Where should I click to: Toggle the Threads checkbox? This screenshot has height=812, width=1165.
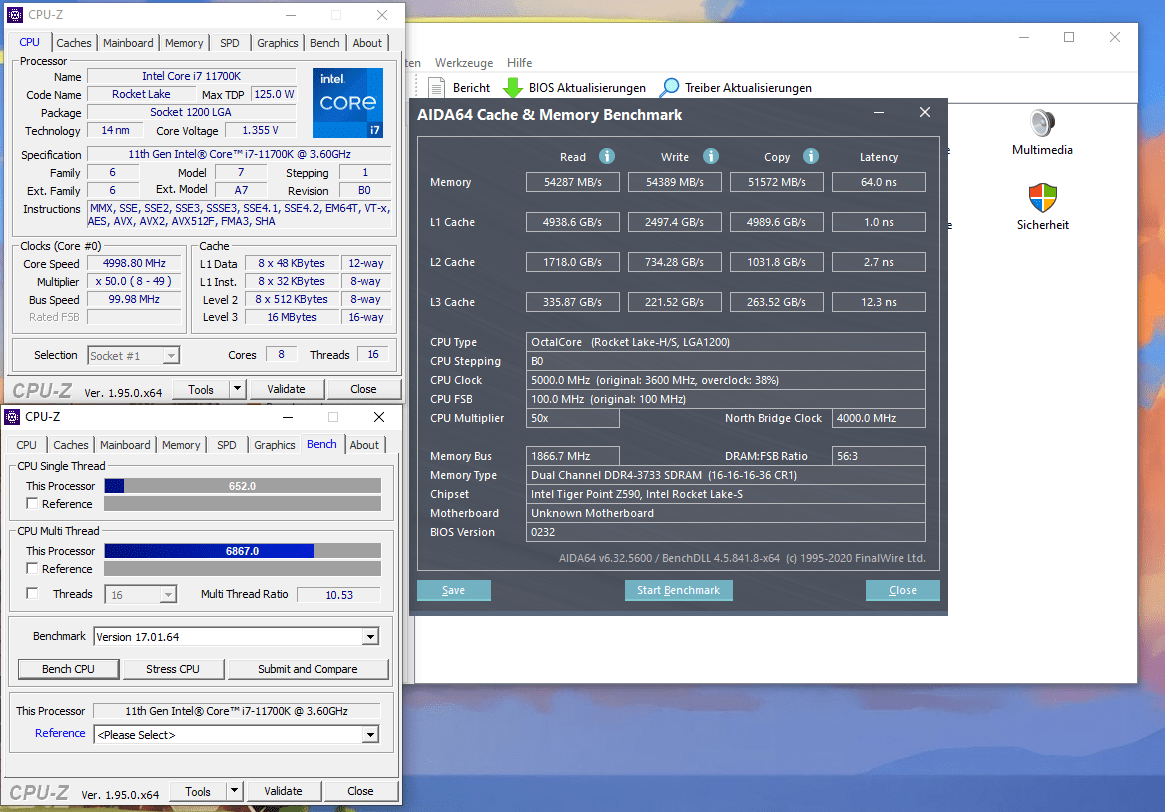(x=33, y=594)
